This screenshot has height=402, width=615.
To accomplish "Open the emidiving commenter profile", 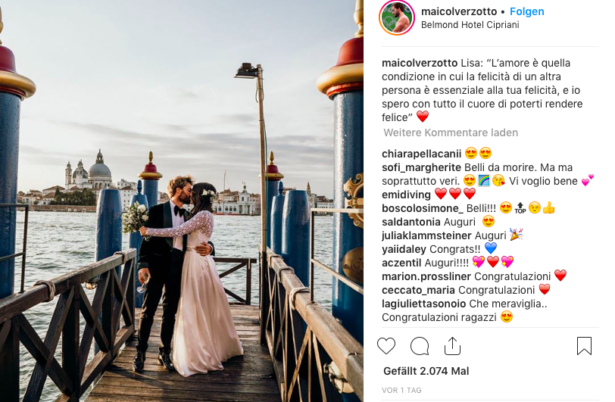I will (x=406, y=195).
